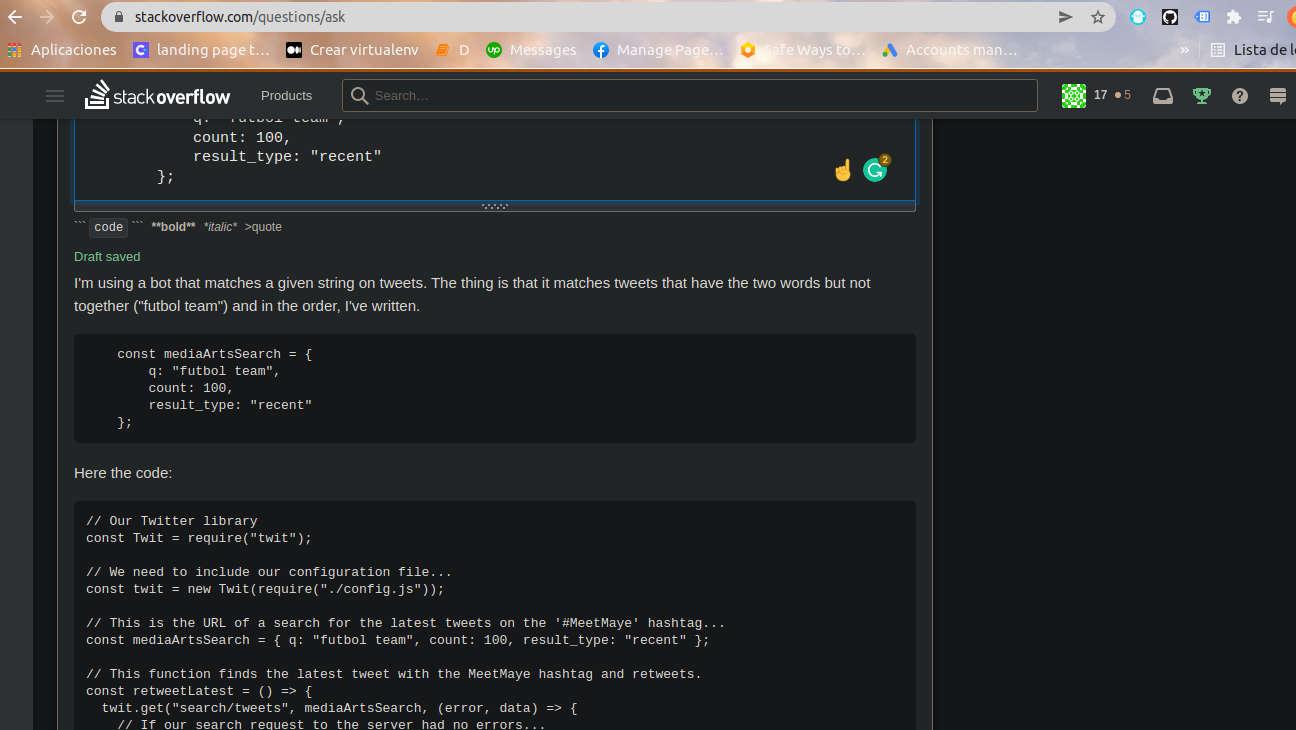Viewport: 1296px width, 730px height.
Task: Click the '*italic*' formatting hint
Action: (220, 227)
